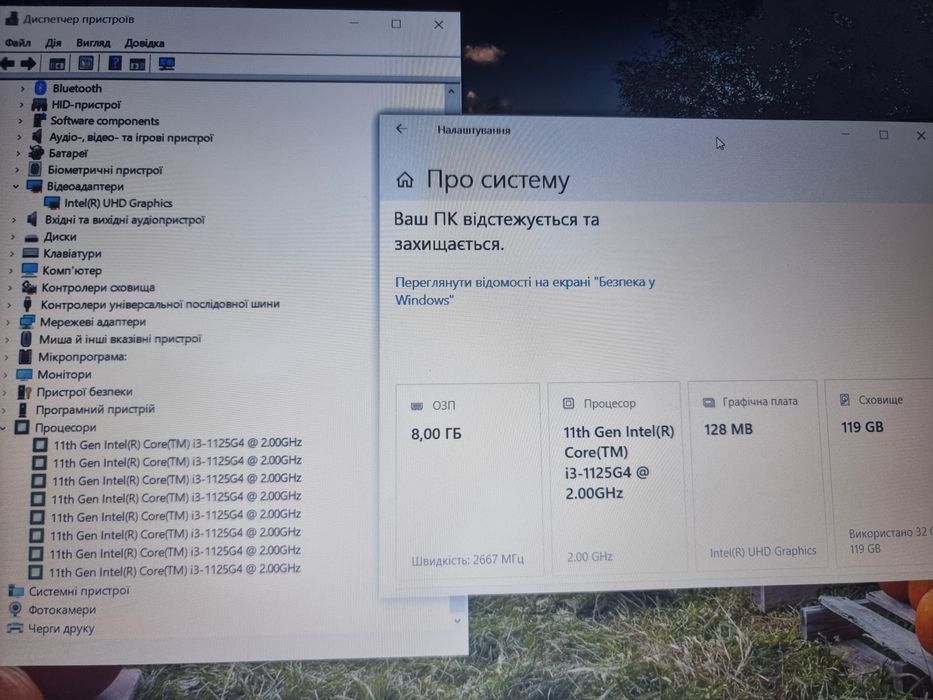This screenshot has height=700, width=933.
Task: Select Вхідні та вихідні аудіопристрої item
Action: [125, 220]
